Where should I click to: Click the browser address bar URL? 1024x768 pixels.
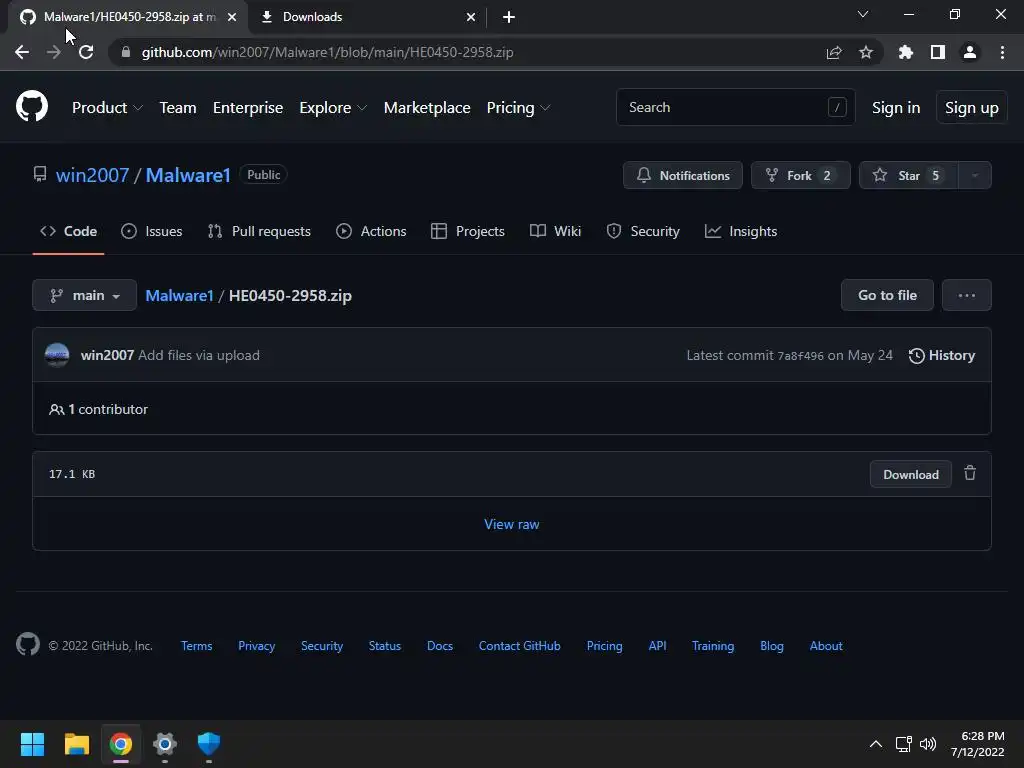click(327, 52)
